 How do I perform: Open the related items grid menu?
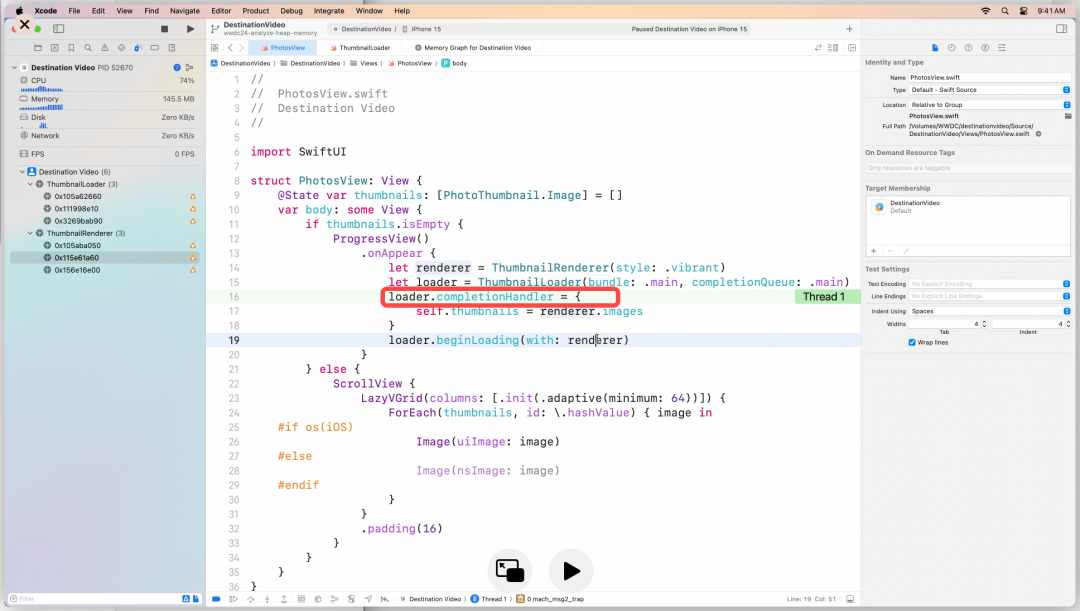[214, 48]
